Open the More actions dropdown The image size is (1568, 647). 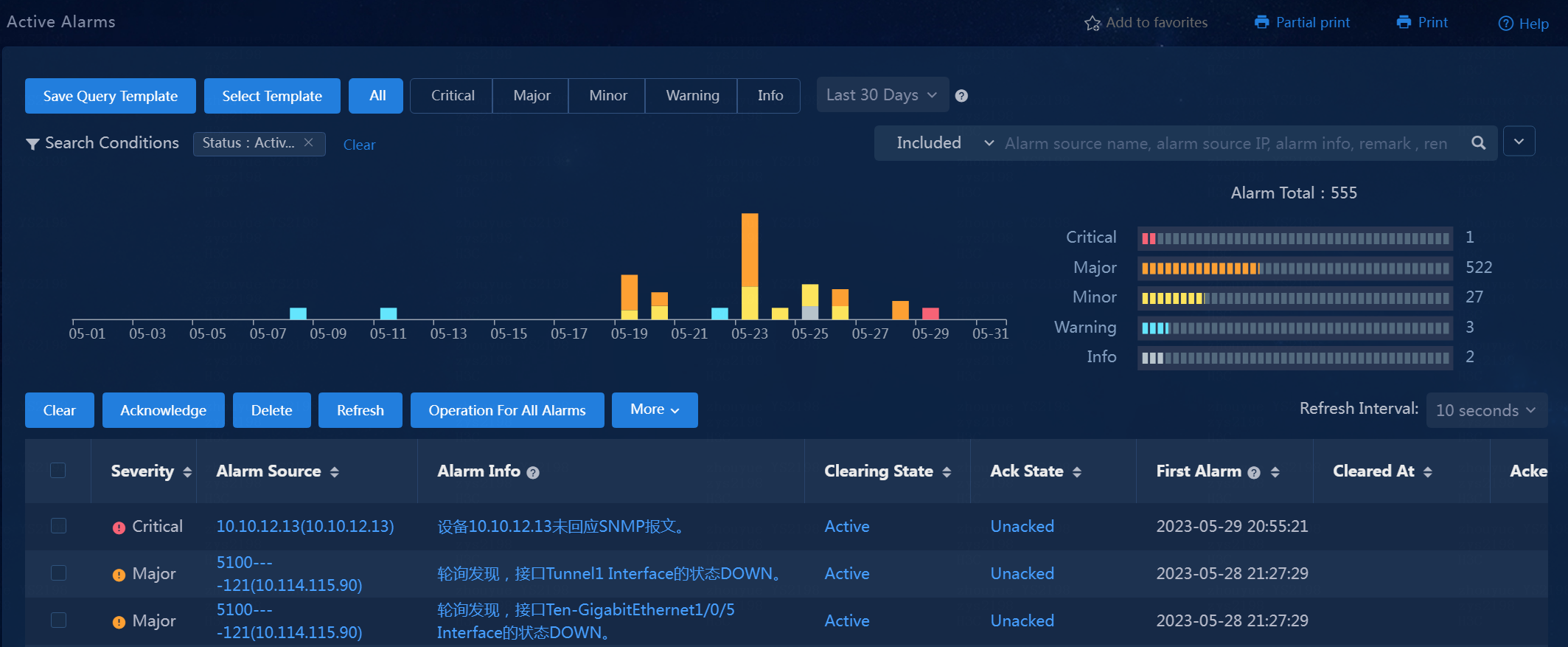point(655,409)
